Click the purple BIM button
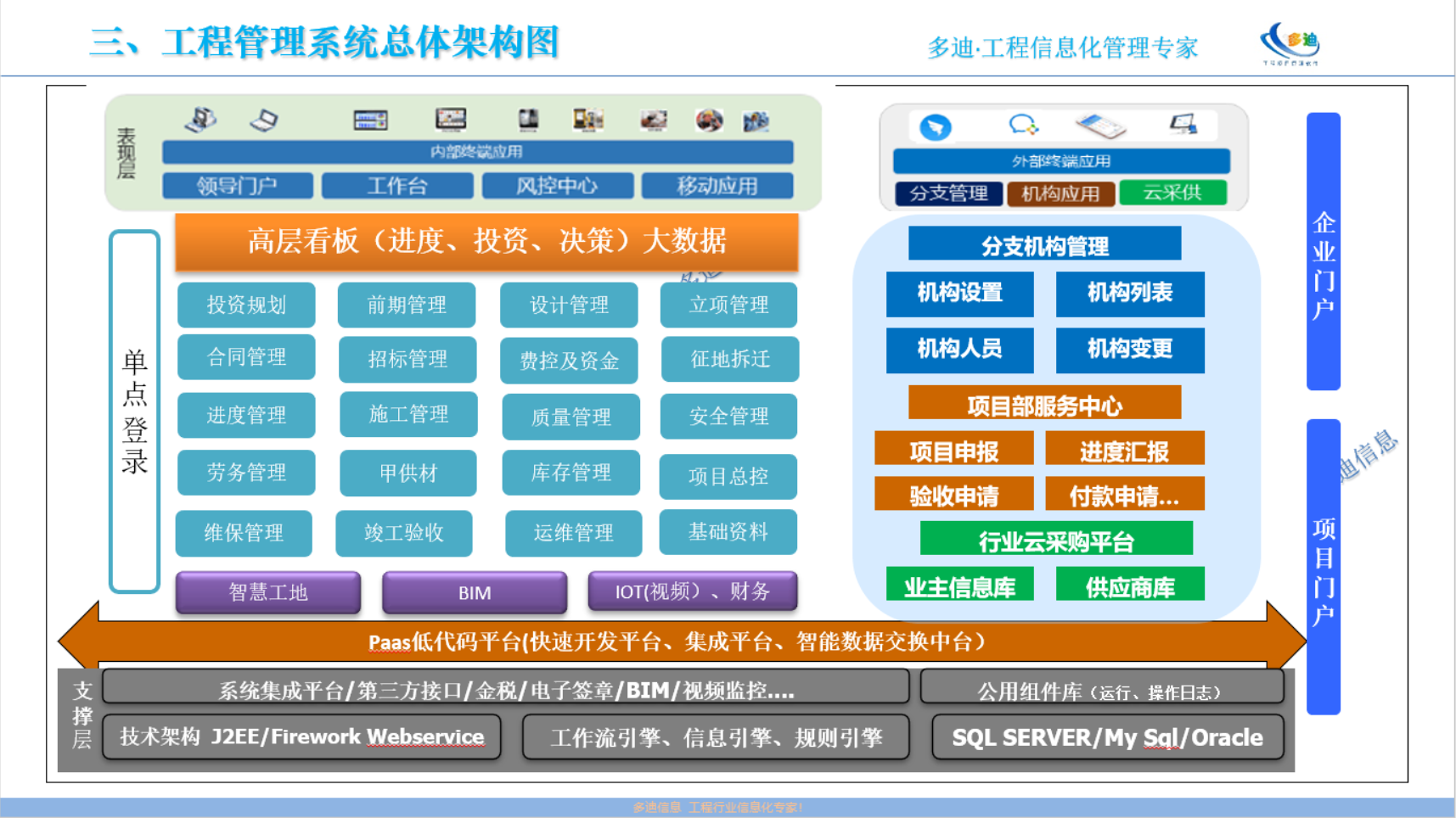The width and height of the screenshot is (1456, 818). coord(475,592)
